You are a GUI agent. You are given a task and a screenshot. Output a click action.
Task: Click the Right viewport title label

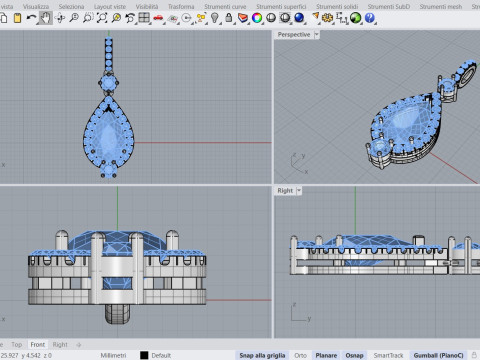click(x=285, y=191)
